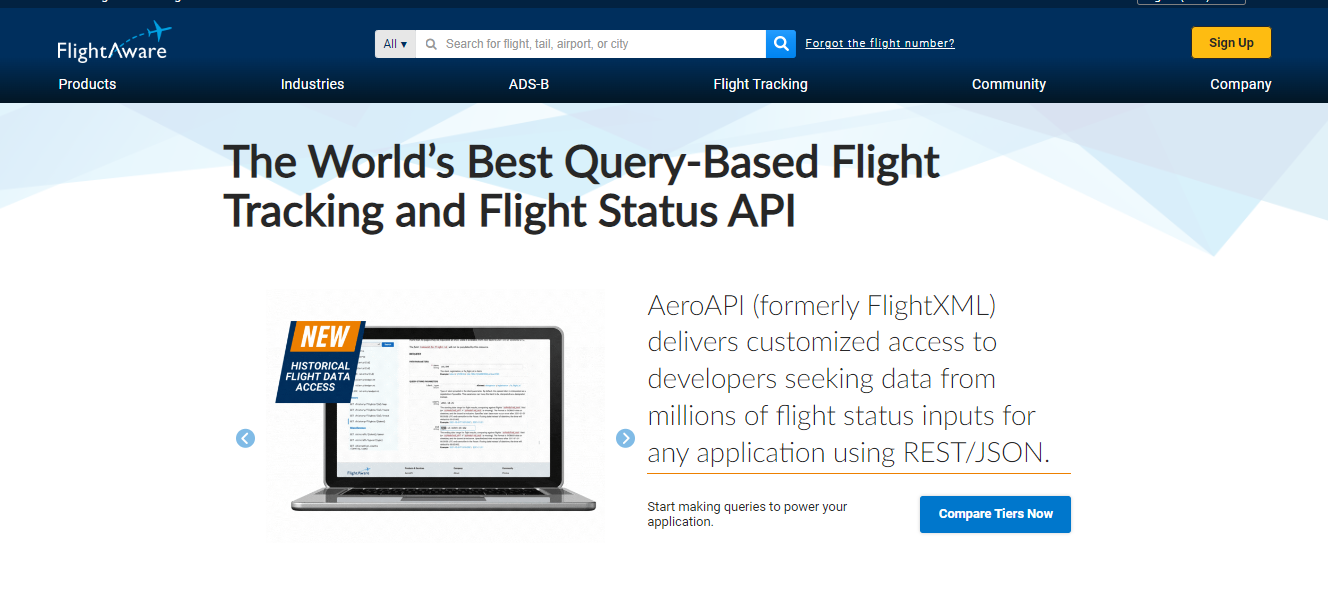
Task: Open the All search filter dropdown
Action: click(395, 44)
